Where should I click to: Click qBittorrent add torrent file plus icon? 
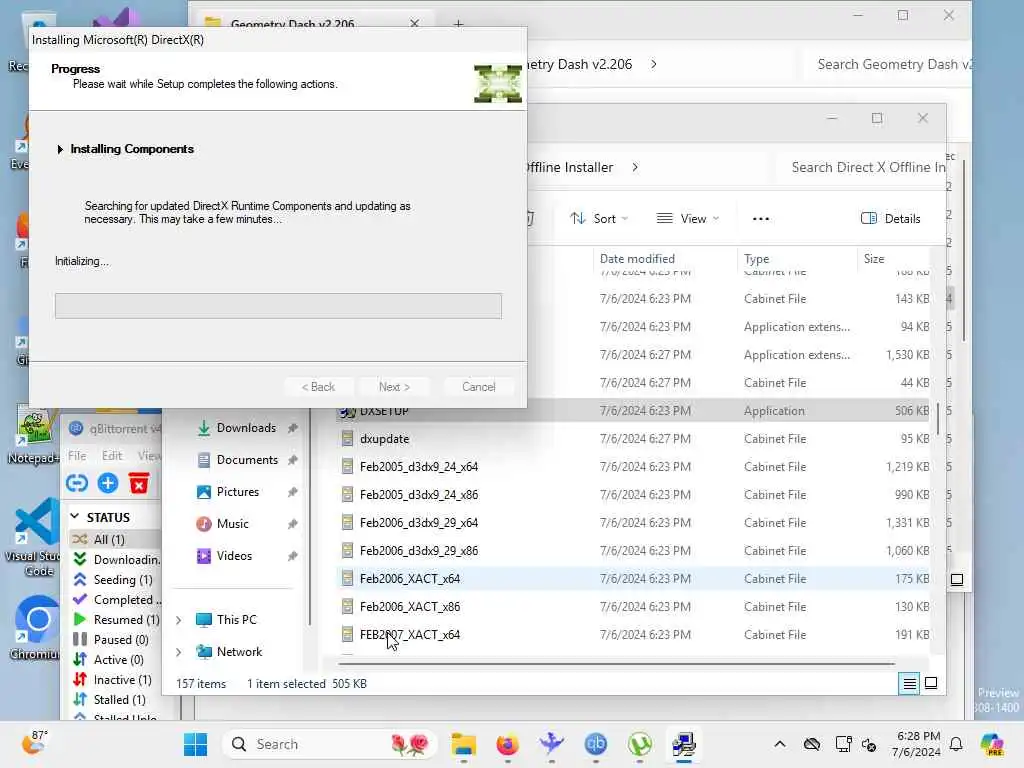tap(108, 483)
